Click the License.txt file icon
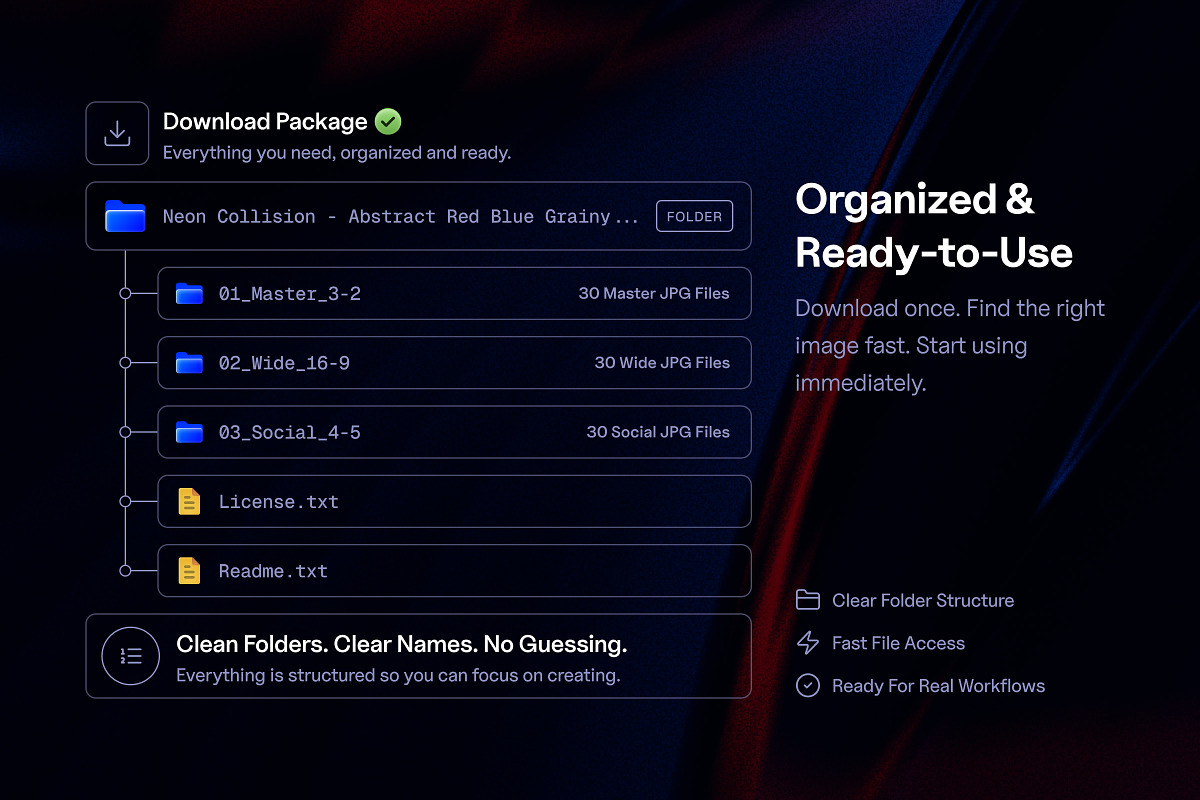Screen dimensions: 1200x800 pos(189,501)
